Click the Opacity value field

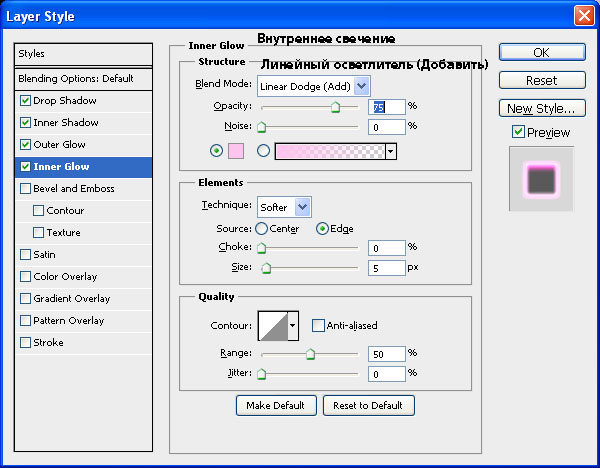pos(386,107)
